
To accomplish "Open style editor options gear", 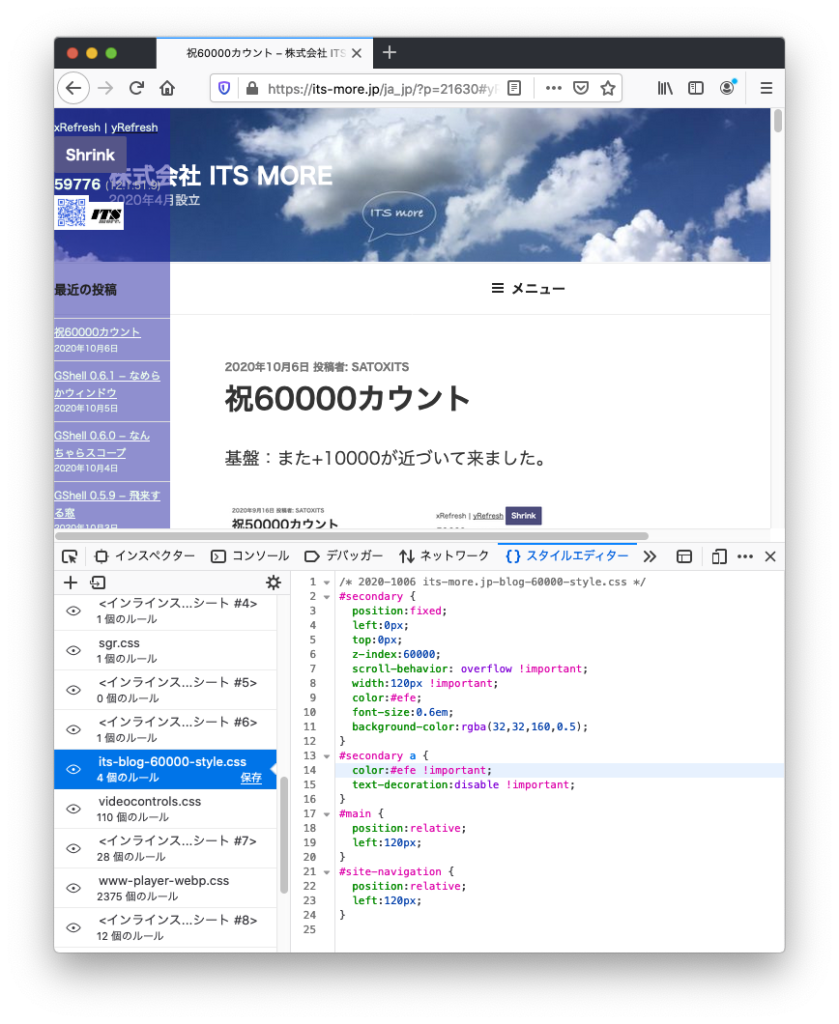I will (x=273, y=583).
